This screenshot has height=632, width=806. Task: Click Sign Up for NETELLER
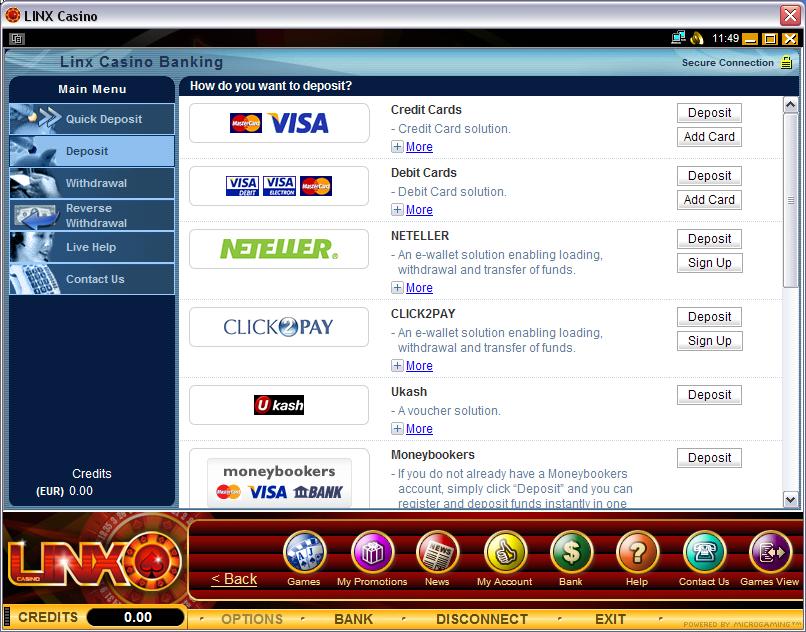(709, 263)
